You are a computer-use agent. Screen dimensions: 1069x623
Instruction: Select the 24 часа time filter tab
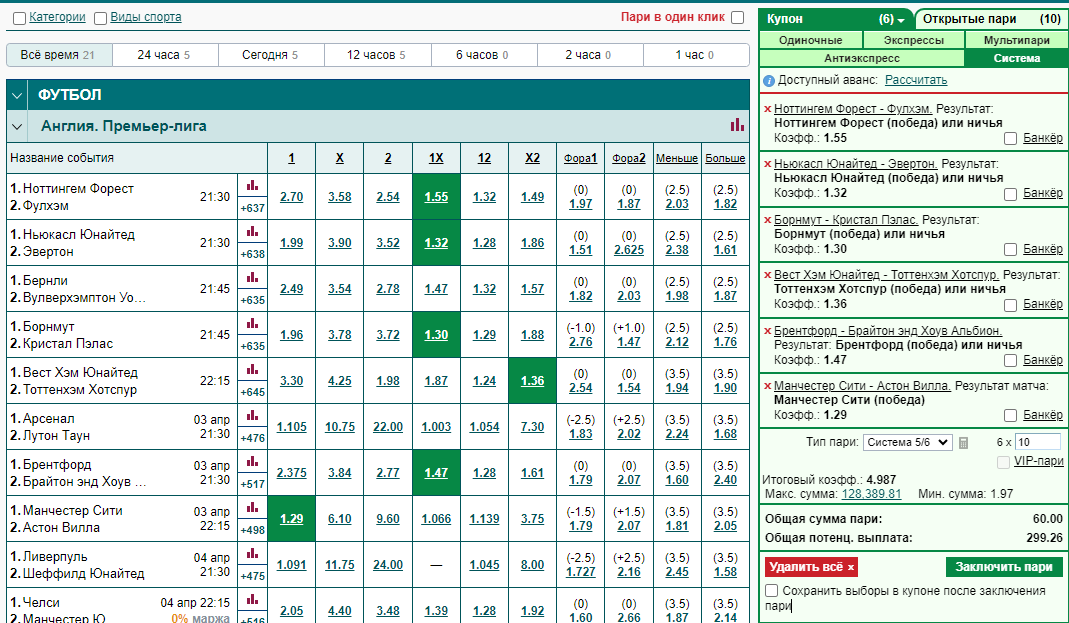coord(165,55)
